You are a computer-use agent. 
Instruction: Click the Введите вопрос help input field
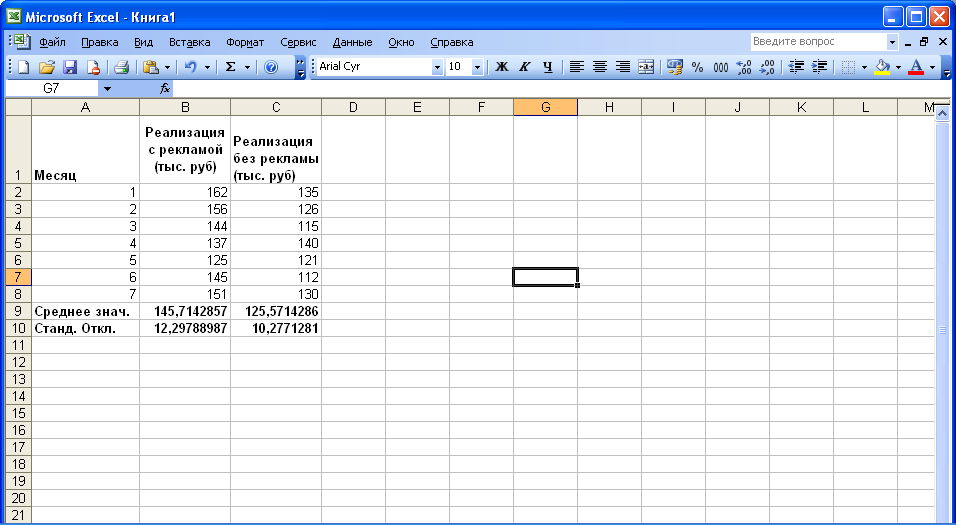[818, 42]
